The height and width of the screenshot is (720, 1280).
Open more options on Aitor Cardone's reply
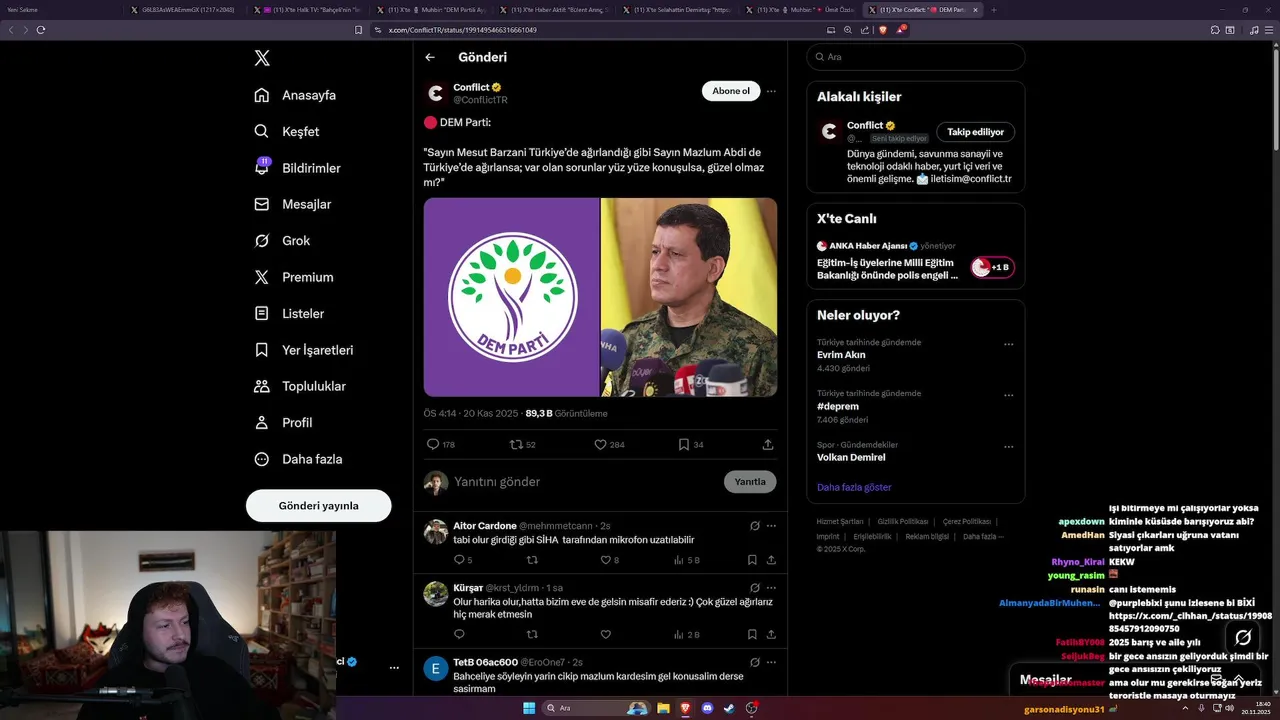pos(771,526)
